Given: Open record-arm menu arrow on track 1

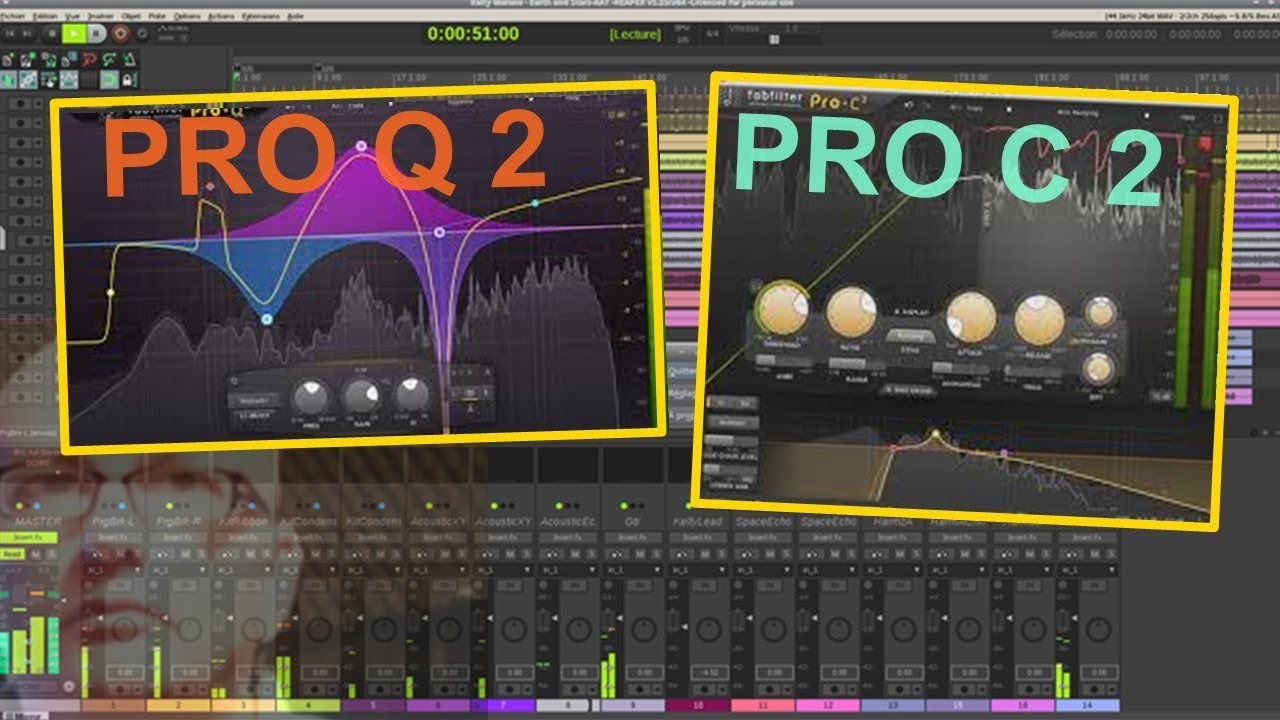Looking at the screenshot, I should point(138,689).
